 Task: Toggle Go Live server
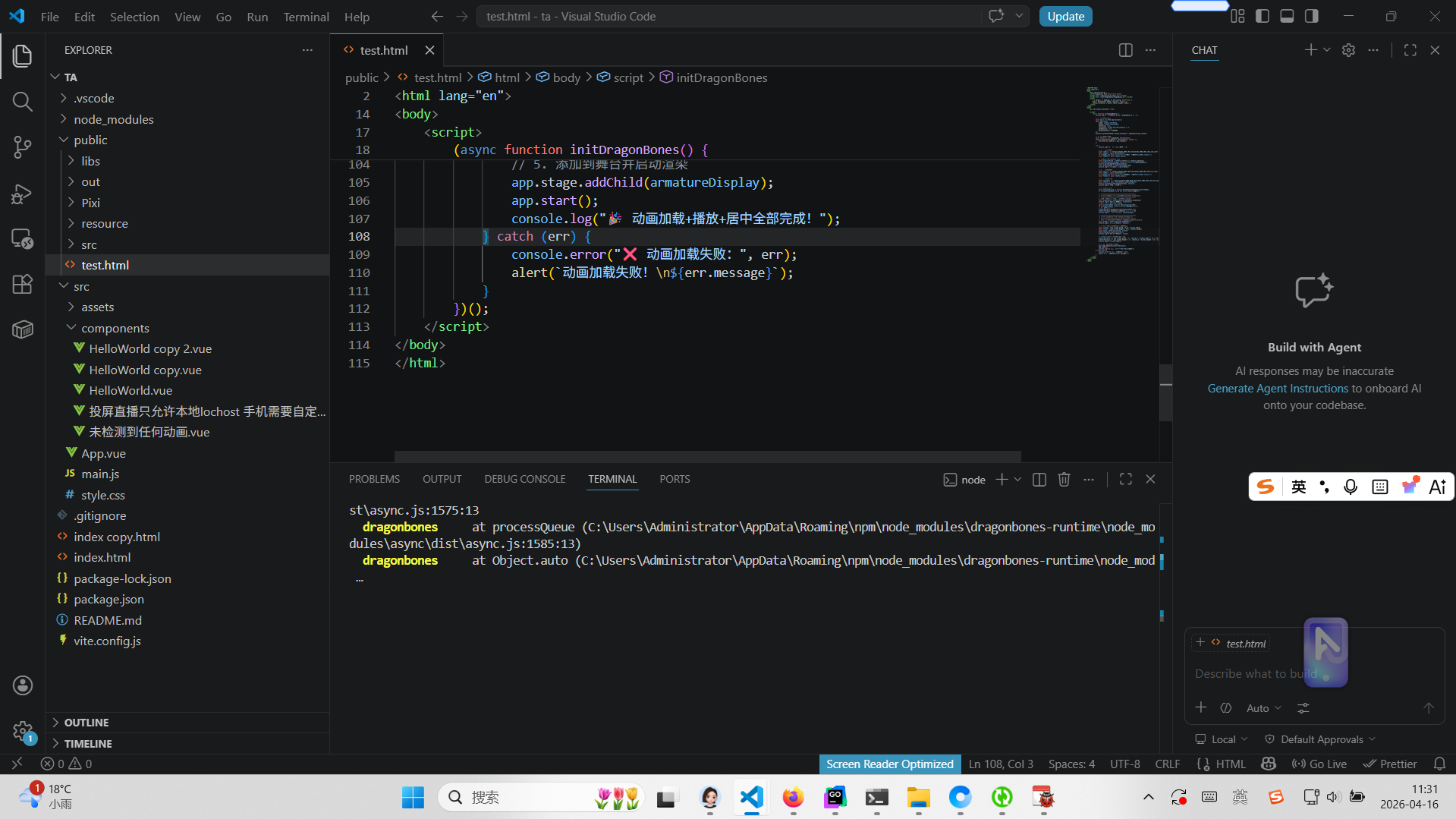(1319, 764)
